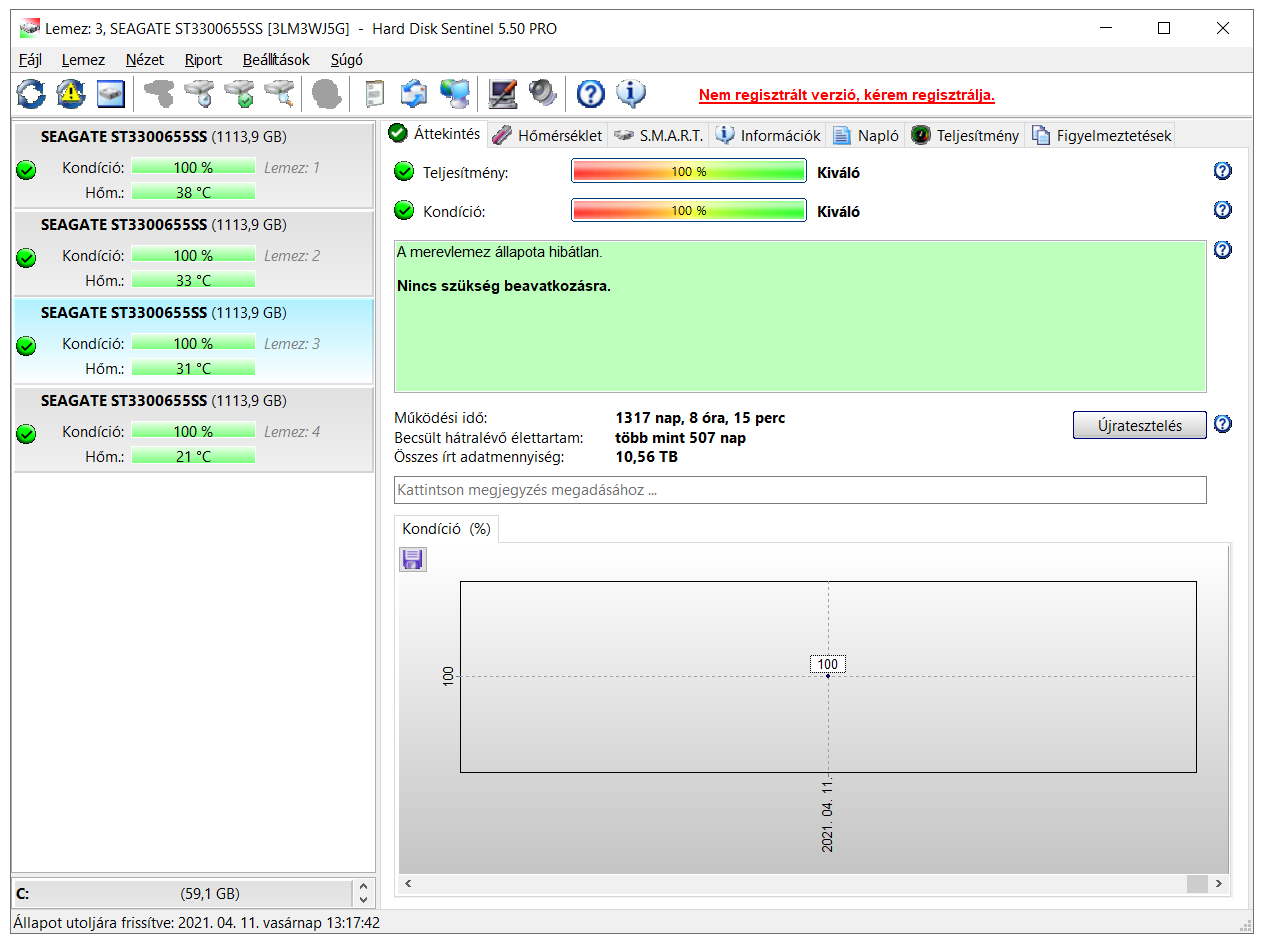
Task: Select the highlighted SEAGATE disk, Lemez: 3
Action: (x=193, y=341)
